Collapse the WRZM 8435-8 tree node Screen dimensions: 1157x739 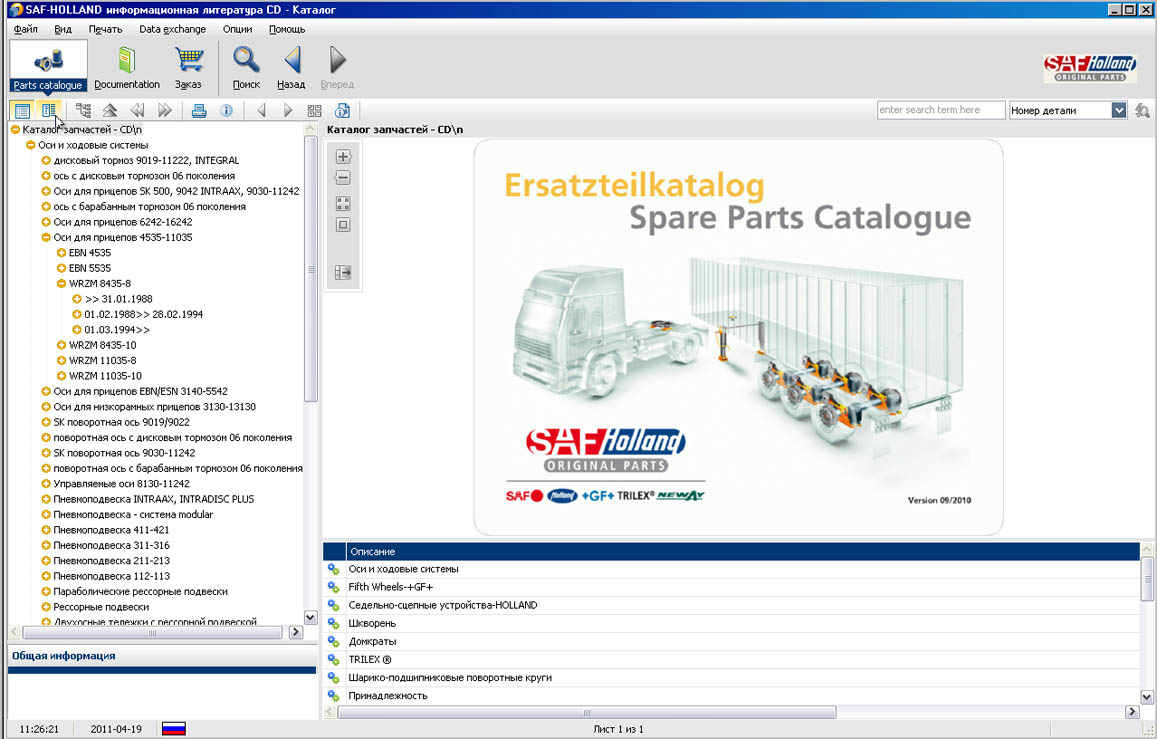pyautogui.click(x=62, y=284)
